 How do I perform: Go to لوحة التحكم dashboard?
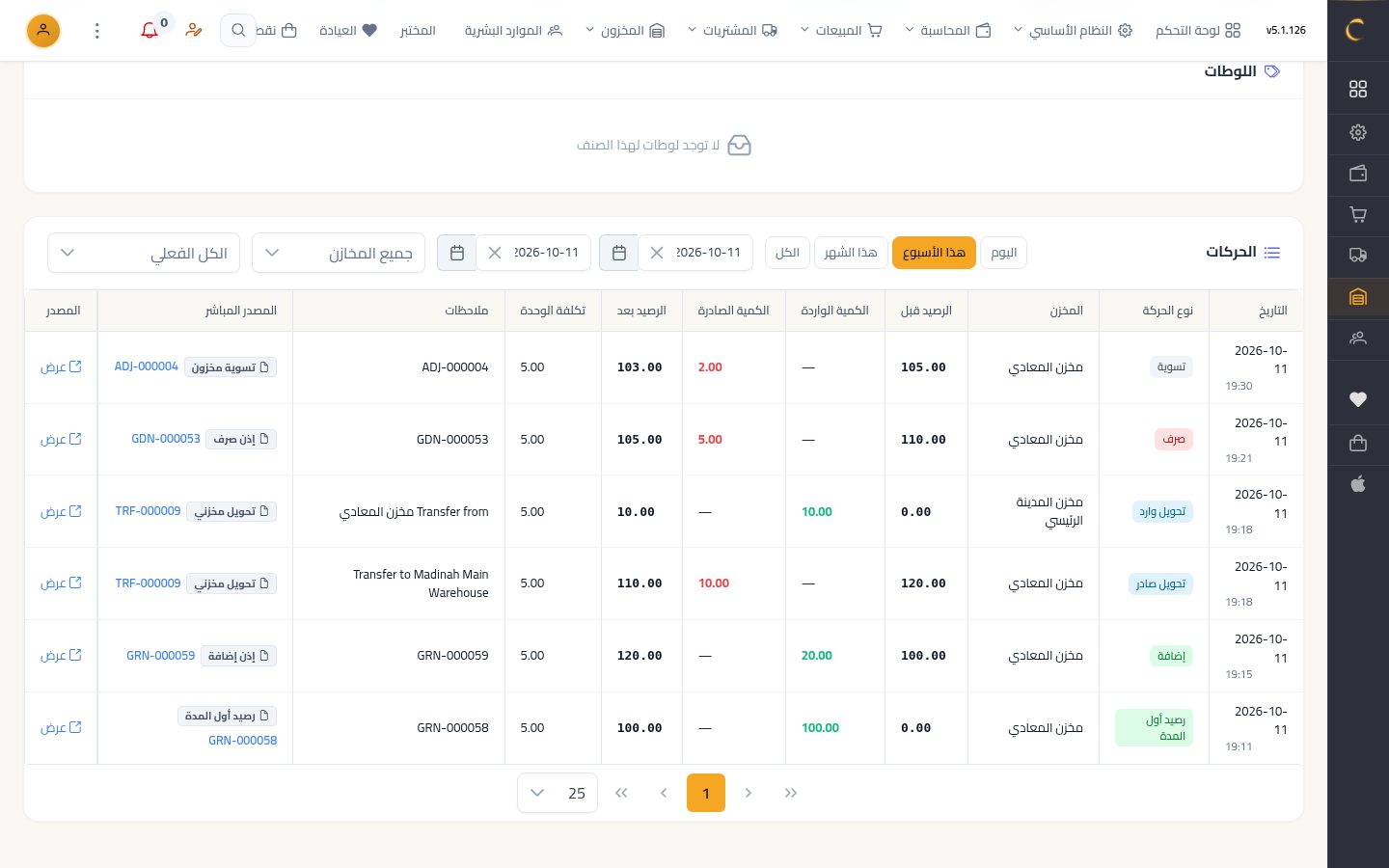[x=1198, y=31]
